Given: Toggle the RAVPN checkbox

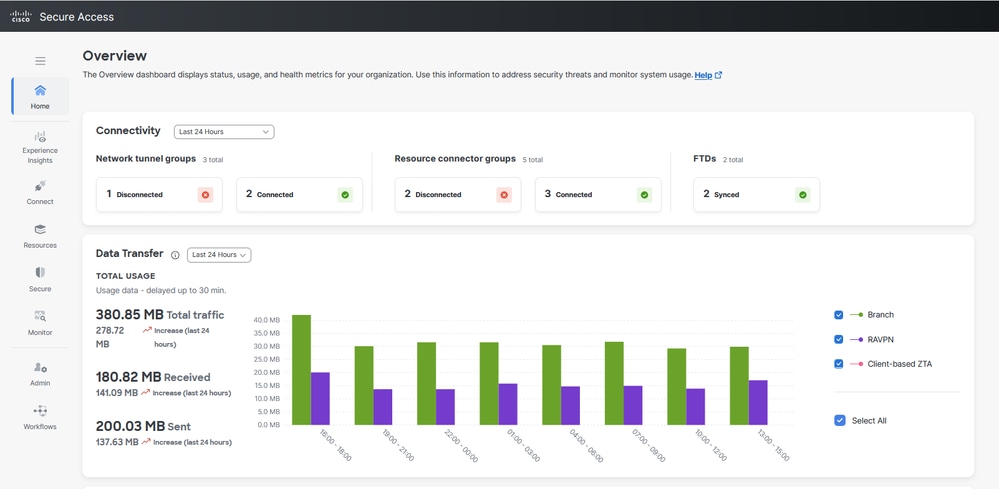Looking at the screenshot, I should (x=838, y=339).
